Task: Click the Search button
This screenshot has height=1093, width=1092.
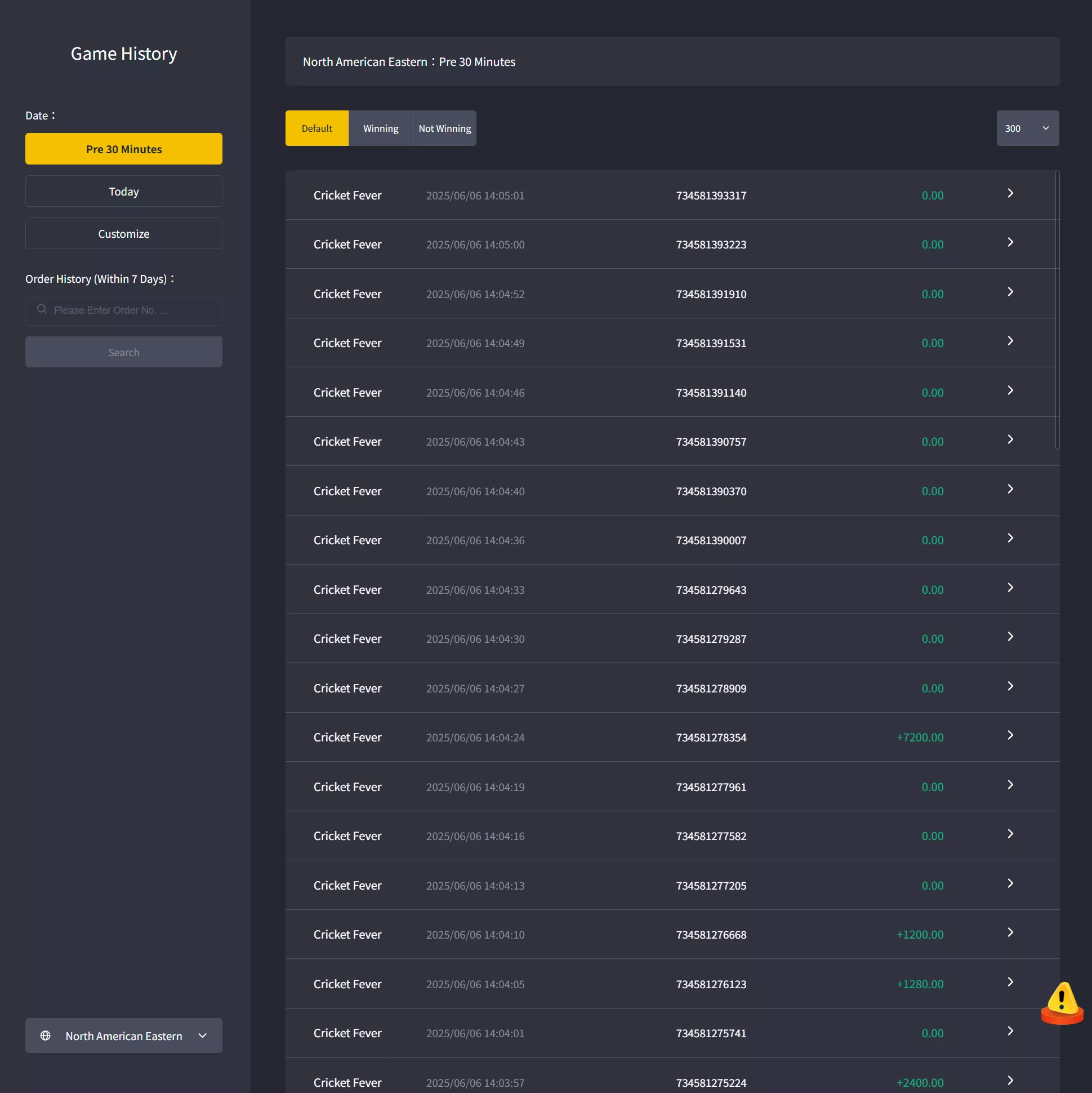Action: (x=124, y=352)
